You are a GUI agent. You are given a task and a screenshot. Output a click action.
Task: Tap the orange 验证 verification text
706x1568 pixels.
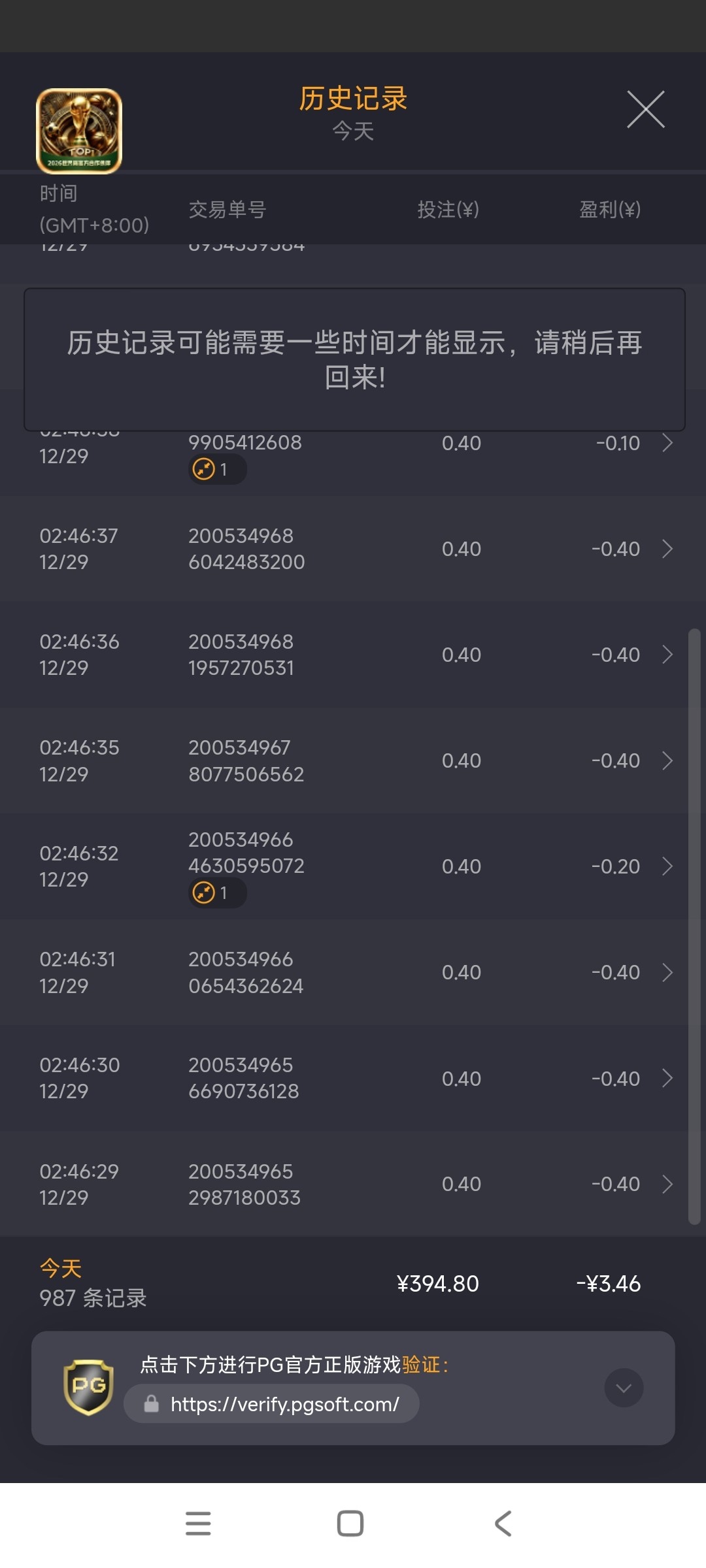[421, 1365]
